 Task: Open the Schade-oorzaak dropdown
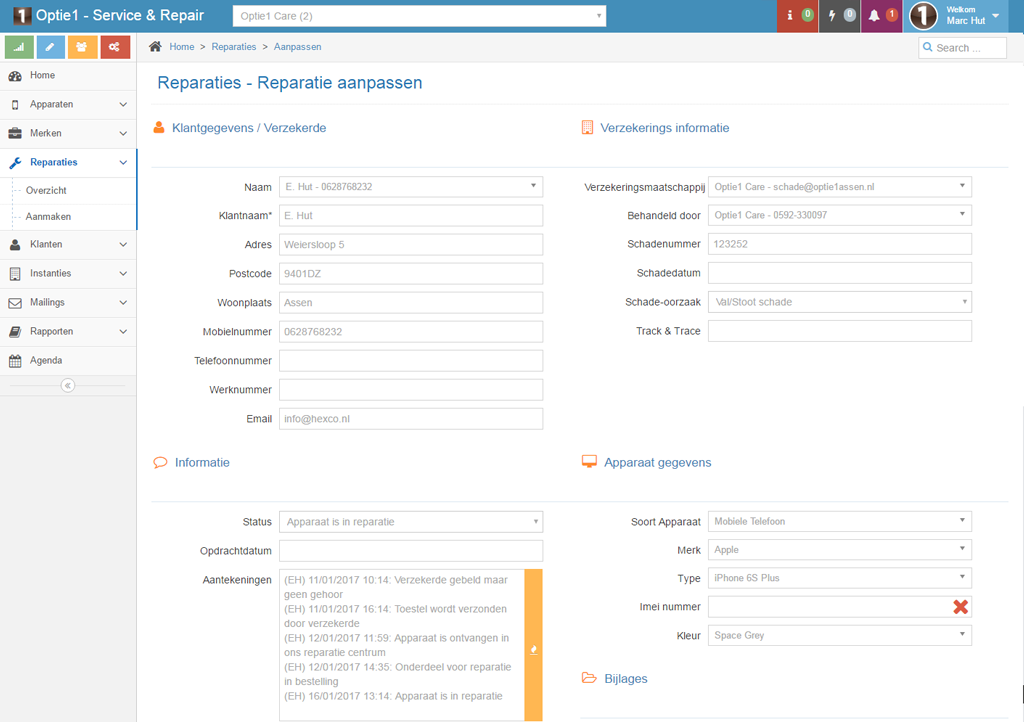[x=840, y=302]
